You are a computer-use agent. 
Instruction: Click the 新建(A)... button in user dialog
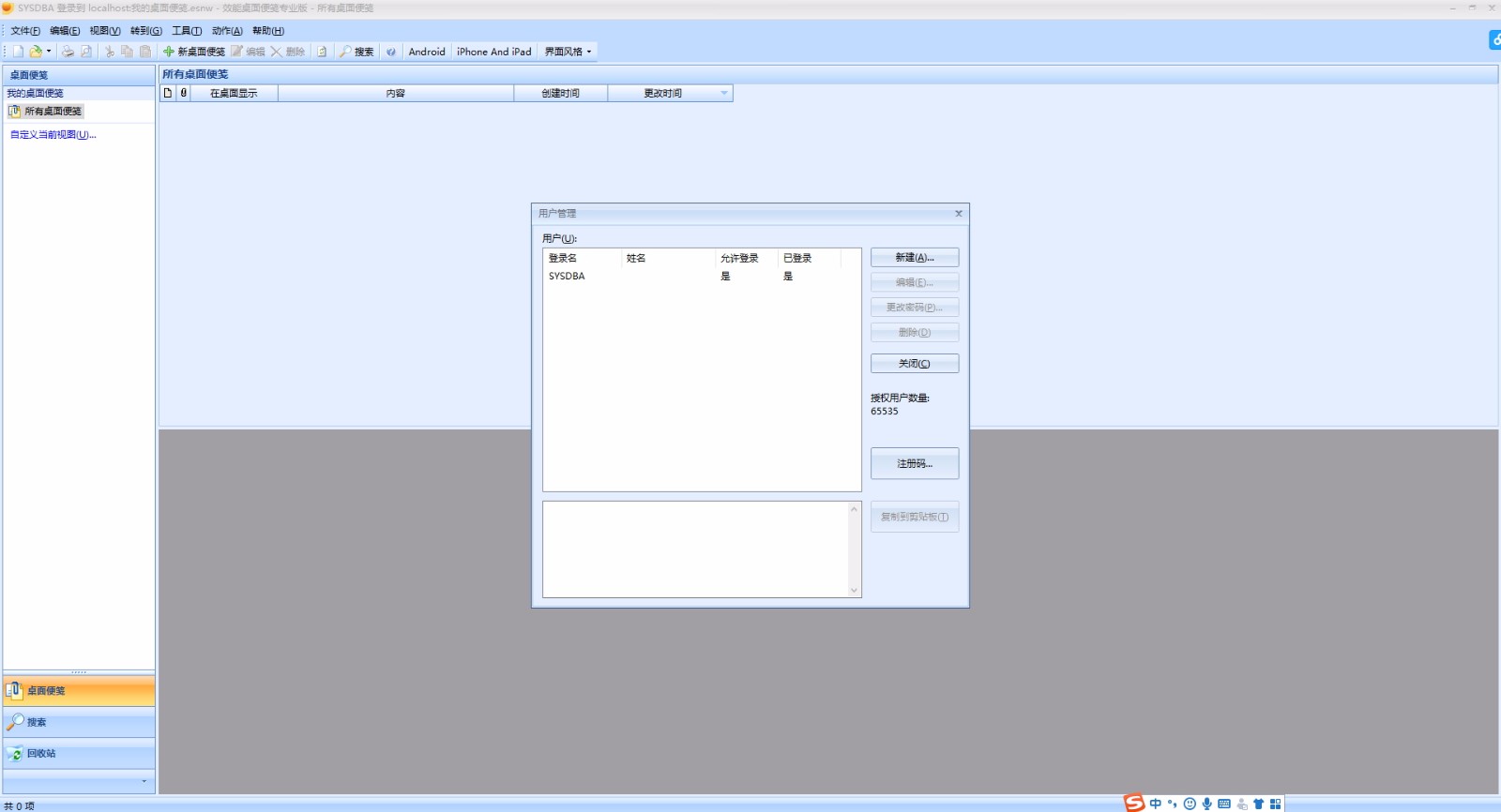[x=914, y=257]
